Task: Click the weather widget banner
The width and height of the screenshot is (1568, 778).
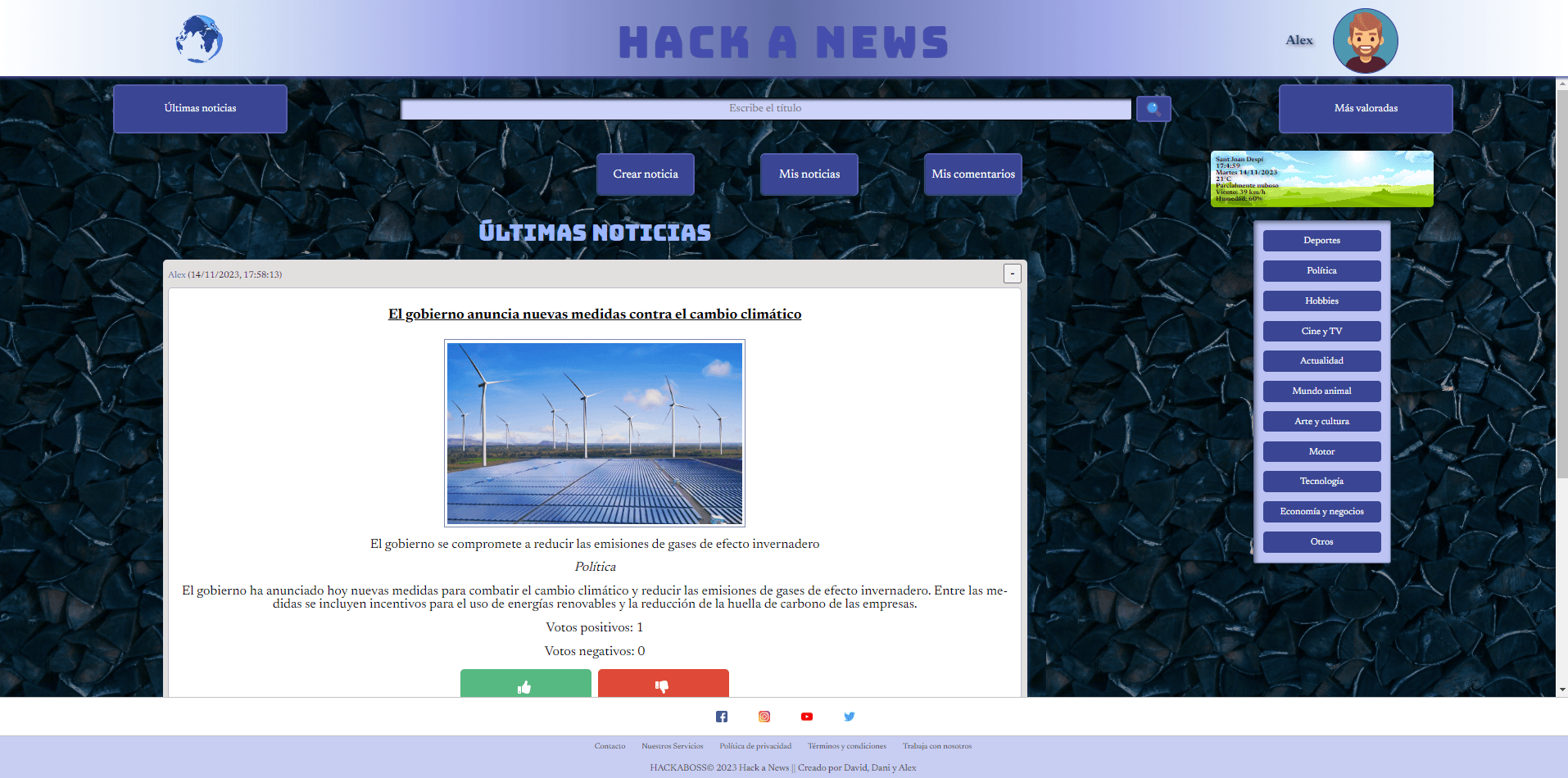Action: click(1321, 179)
